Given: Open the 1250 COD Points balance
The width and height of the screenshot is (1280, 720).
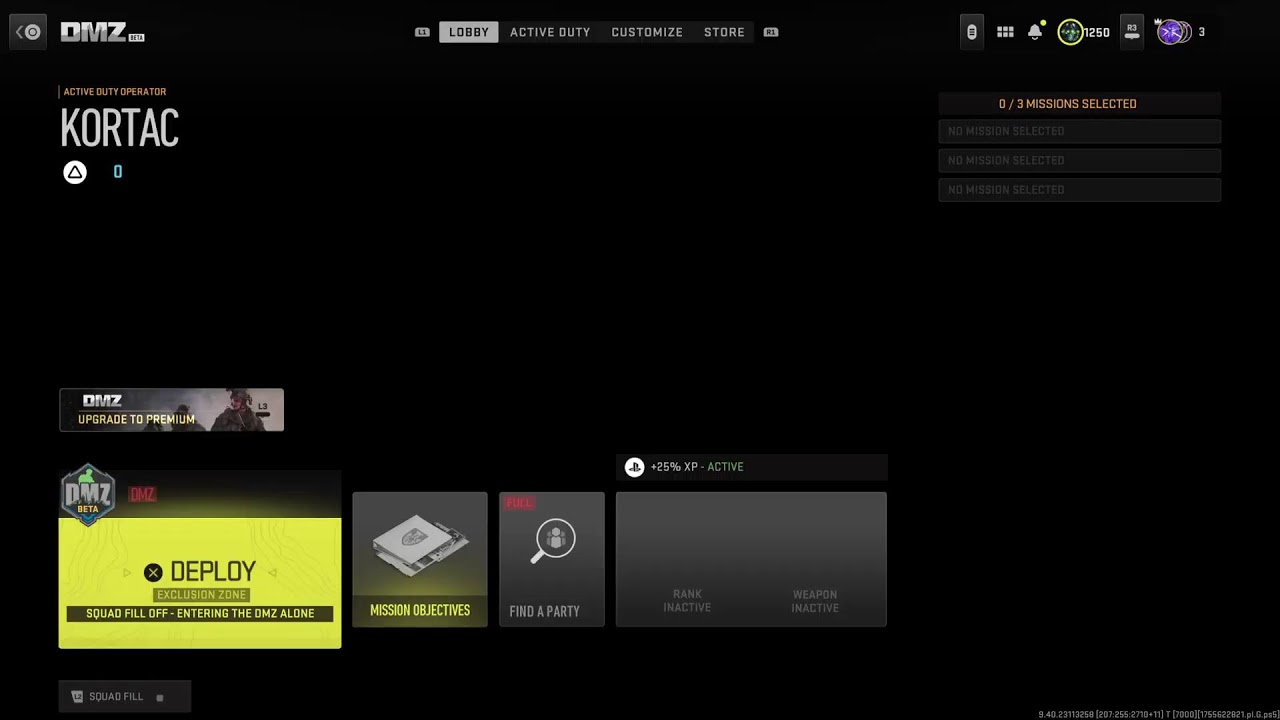Looking at the screenshot, I should [x=1084, y=32].
